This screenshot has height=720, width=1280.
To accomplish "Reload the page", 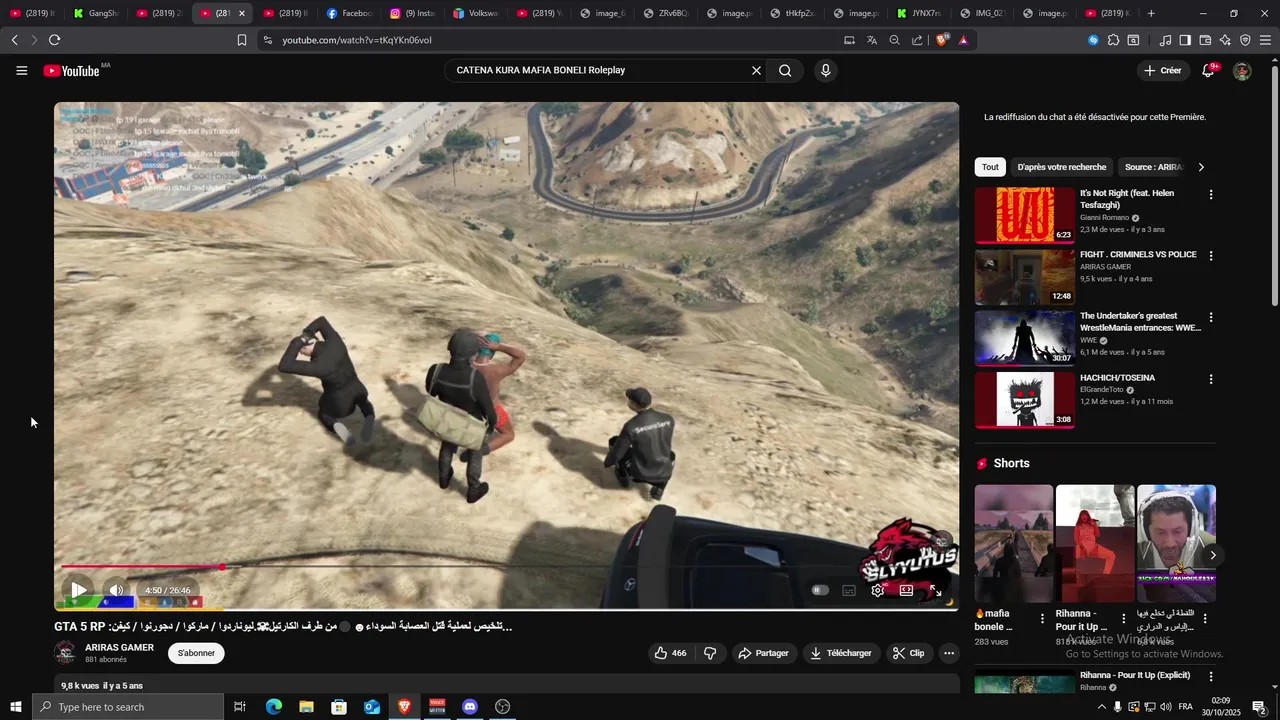I will [x=54, y=40].
